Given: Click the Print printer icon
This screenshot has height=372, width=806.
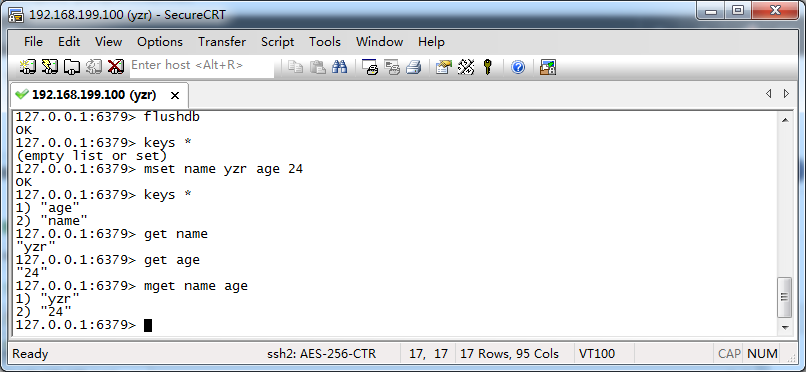Looking at the screenshot, I should (414, 67).
